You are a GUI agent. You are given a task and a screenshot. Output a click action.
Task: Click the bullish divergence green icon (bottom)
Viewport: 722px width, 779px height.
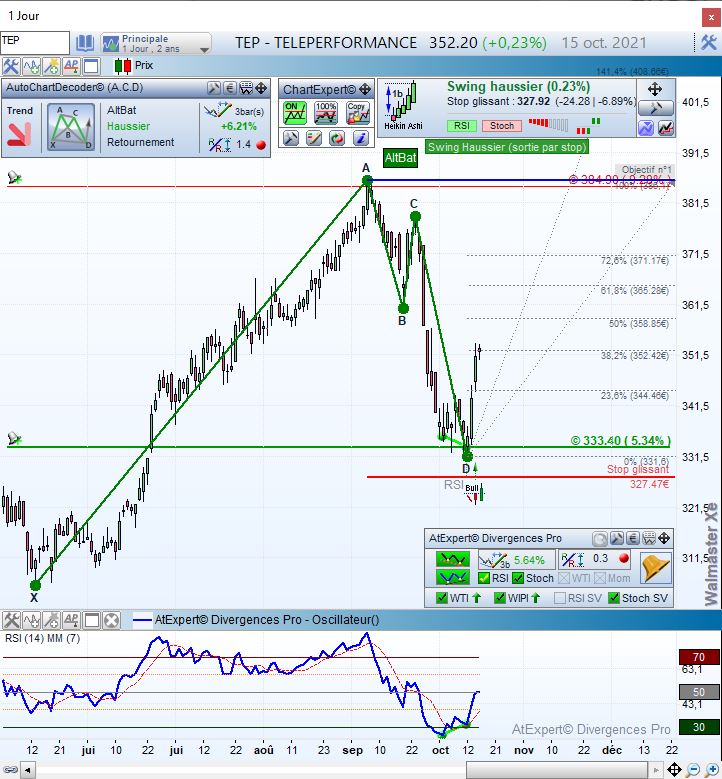pyautogui.click(x=452, y=577)
